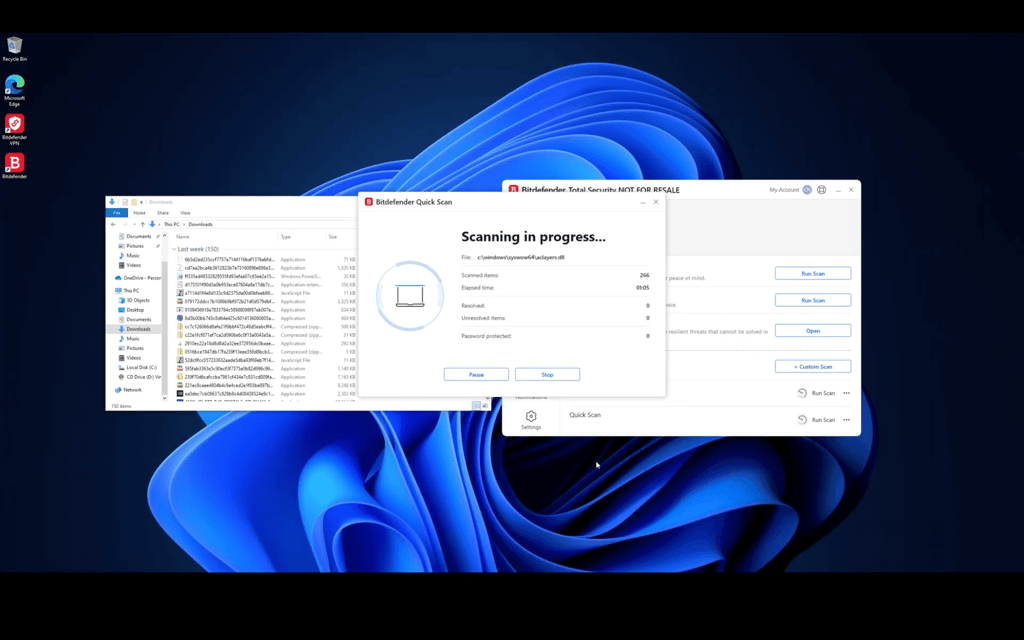The width and height of the screenshot is (1024, 640).
Task: Open the Recycle Bin desktop icon
Action: [14, 49]
